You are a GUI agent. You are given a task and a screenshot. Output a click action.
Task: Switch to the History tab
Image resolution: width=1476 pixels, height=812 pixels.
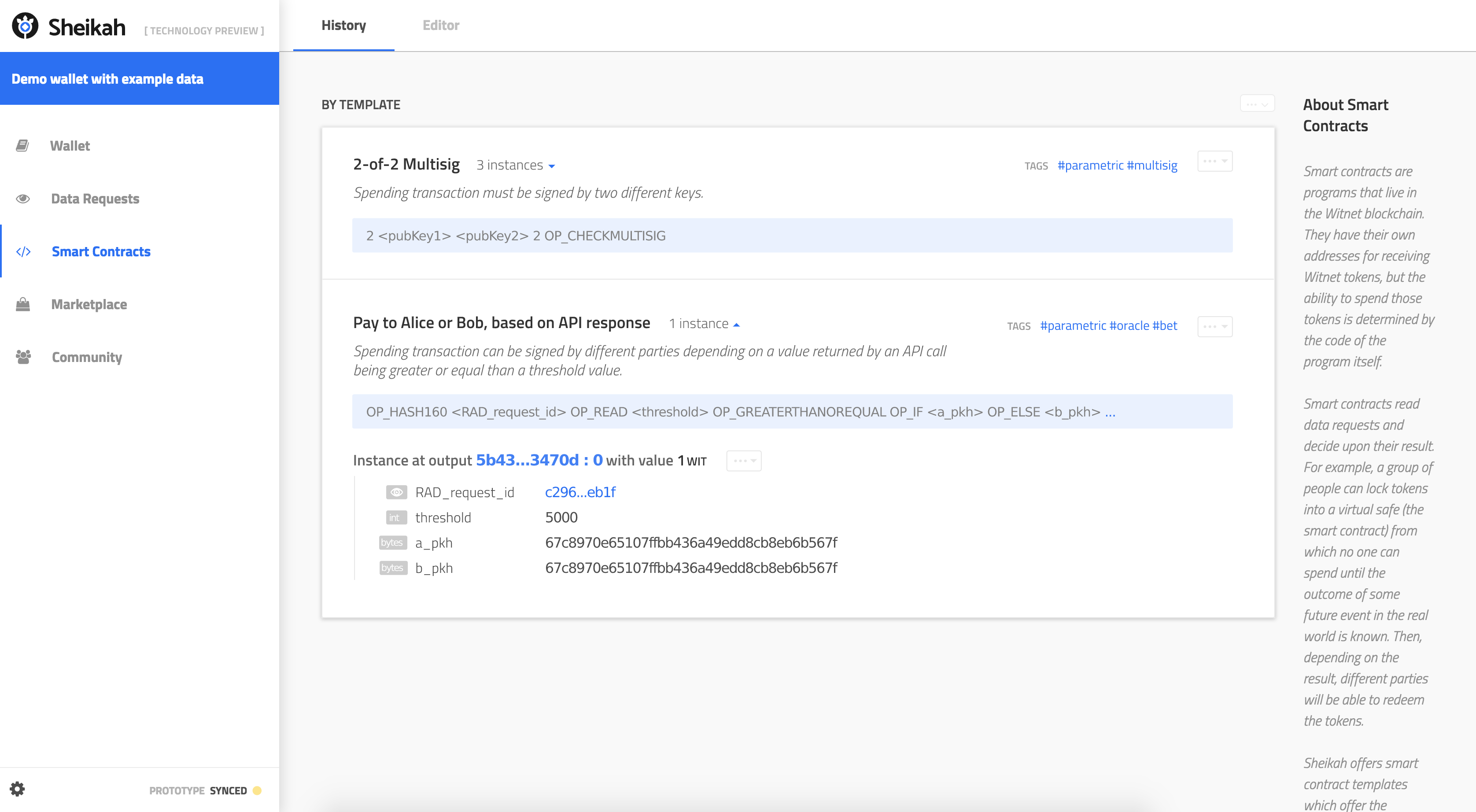pos(344,25)
